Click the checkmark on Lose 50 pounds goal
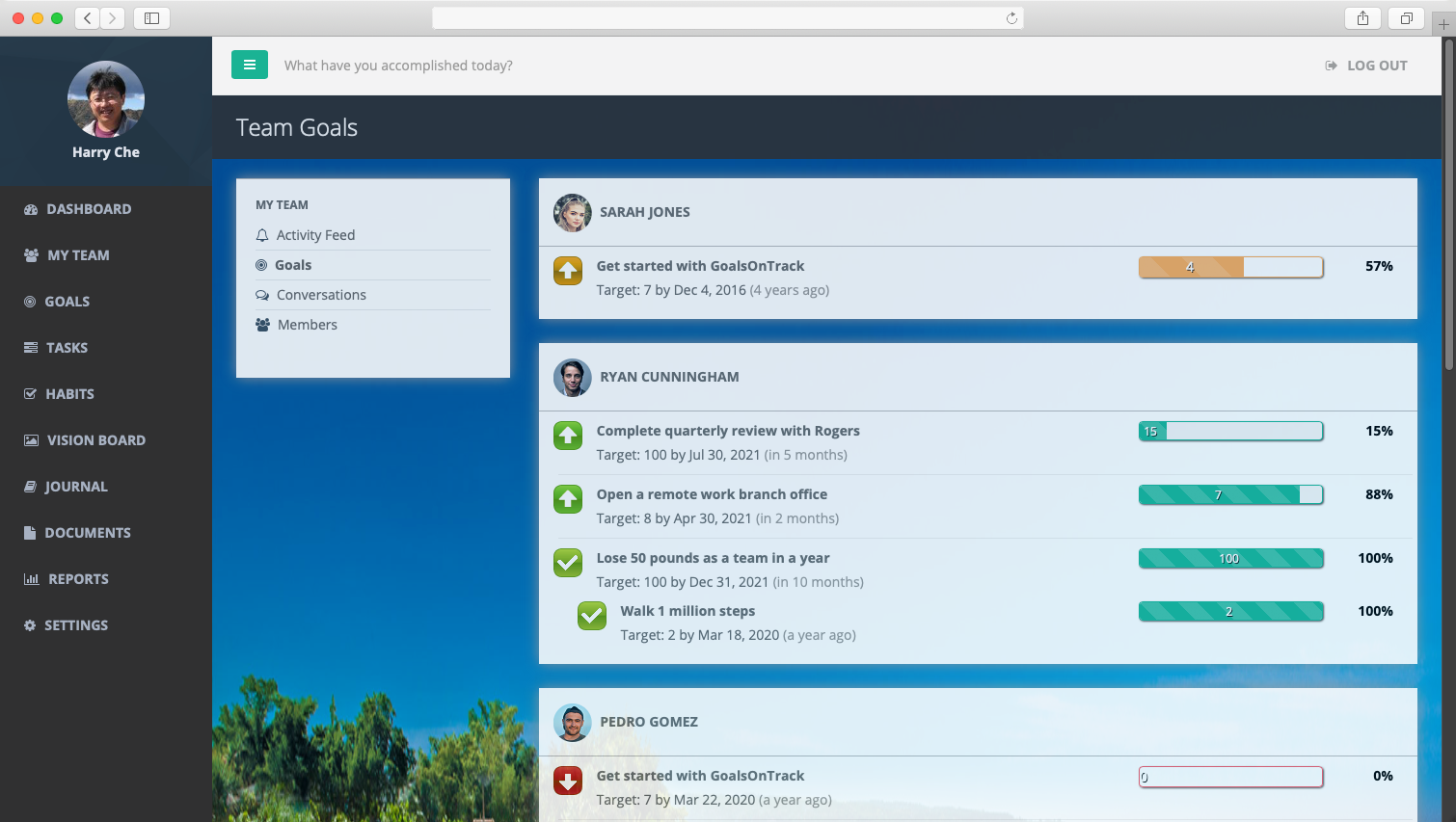 (x=568, y=563)
